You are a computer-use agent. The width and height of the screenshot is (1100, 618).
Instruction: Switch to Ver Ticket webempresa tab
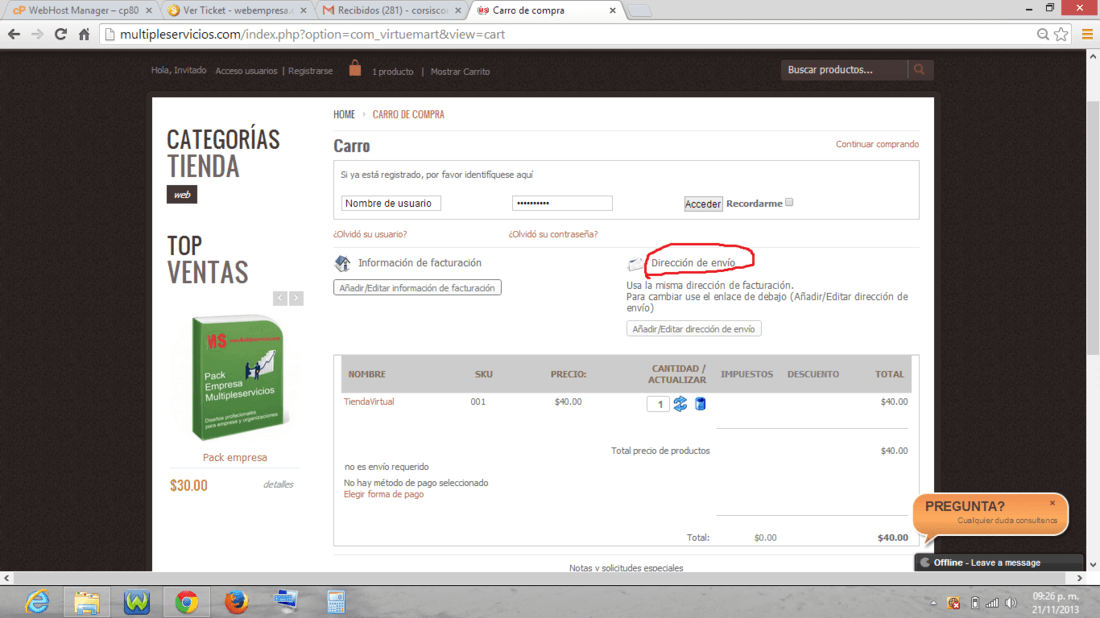[x=237, y=11]
